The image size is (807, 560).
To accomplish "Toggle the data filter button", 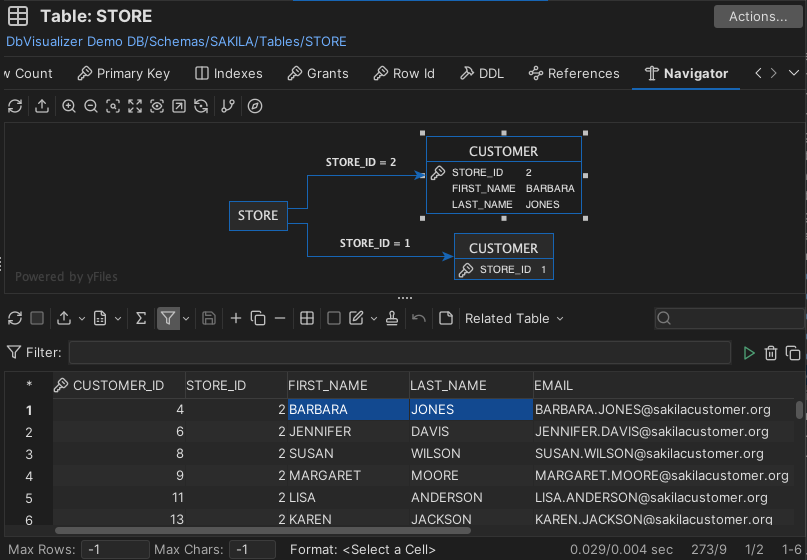I will (168, 318).
